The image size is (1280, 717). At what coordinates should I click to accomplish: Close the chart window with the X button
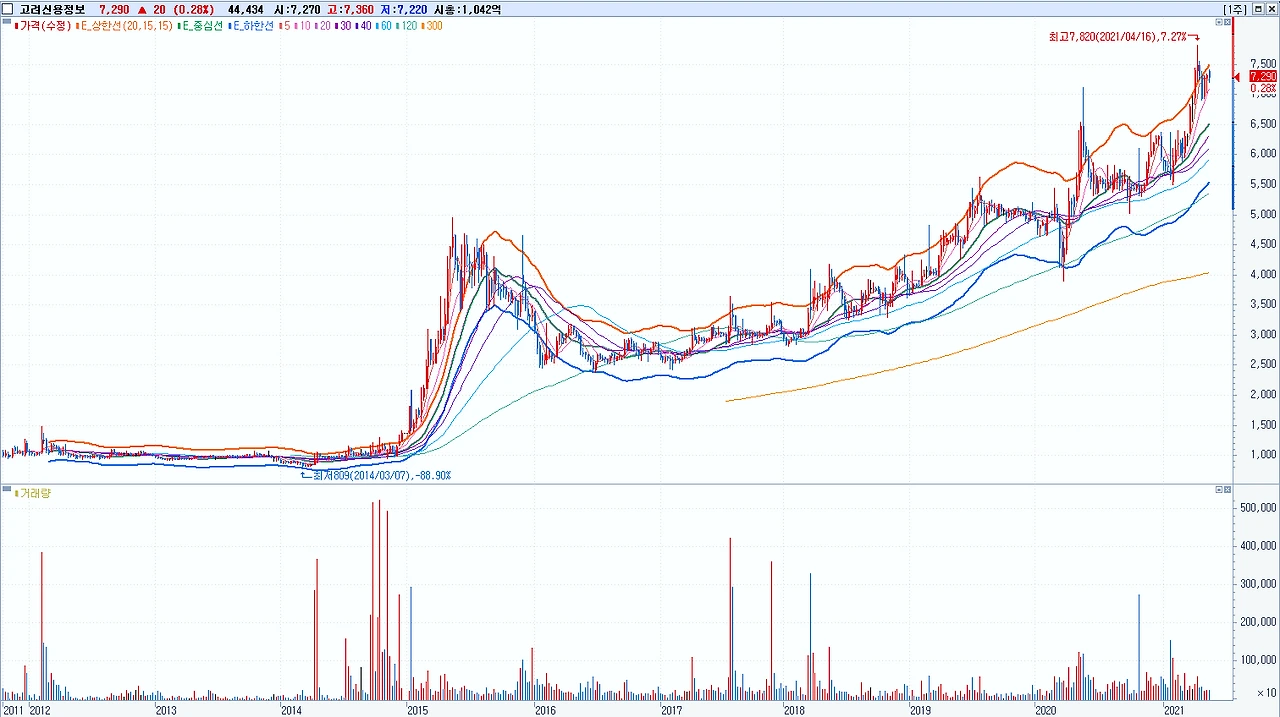[1271, 9]
